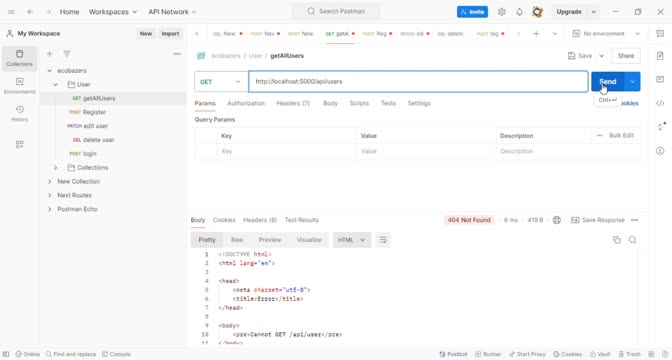Open the response Cookies tab
Viewport: 672px width, 360px height.
(x=224, y=220)
